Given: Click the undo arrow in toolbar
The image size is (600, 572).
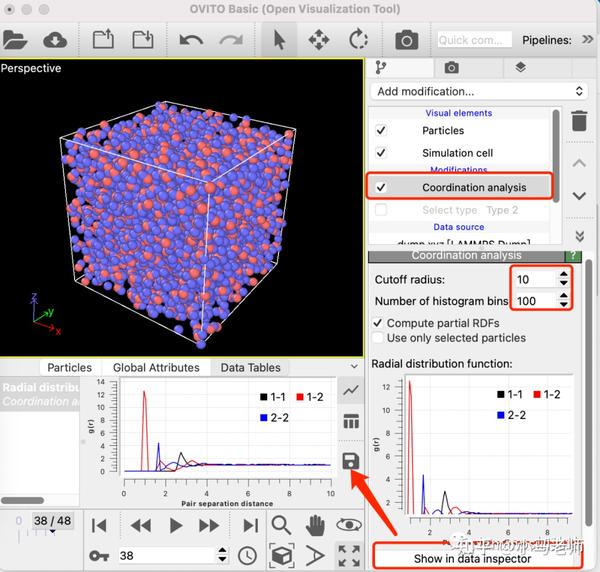Looking at the screenshot, I should click(191, 40).
